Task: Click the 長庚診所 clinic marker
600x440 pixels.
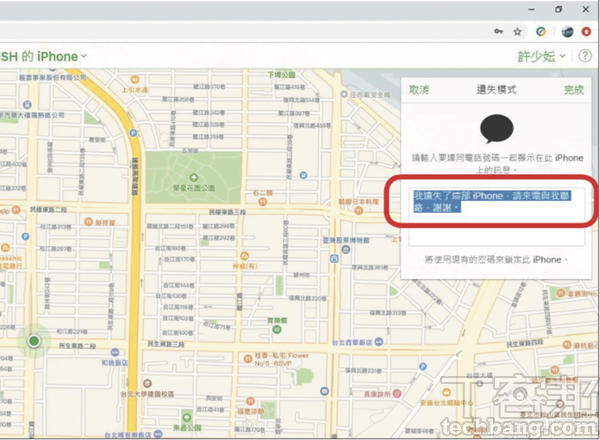Action: click(x=398, y=393)
